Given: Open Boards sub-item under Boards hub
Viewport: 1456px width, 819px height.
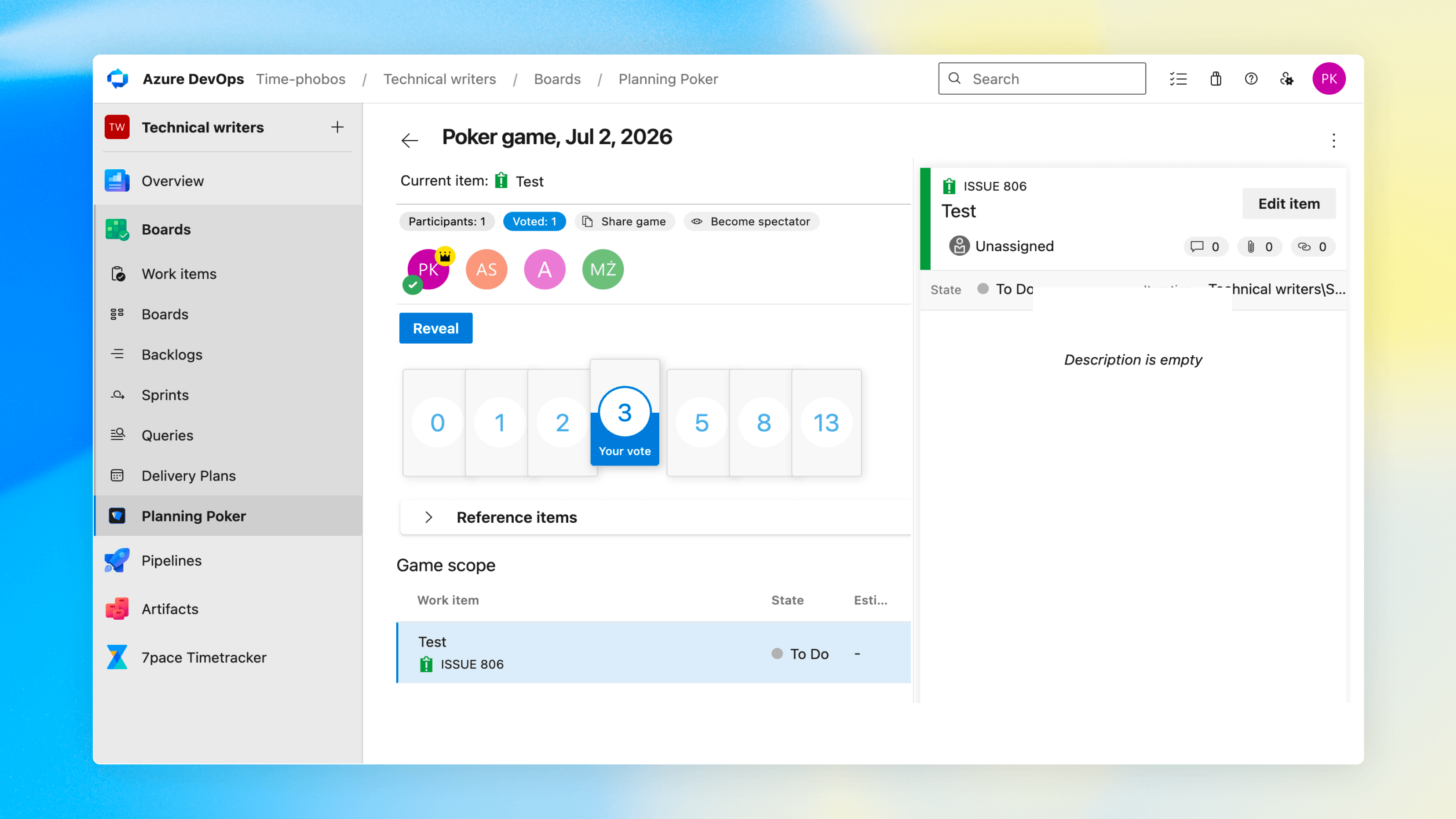Looking at the screenshot, I should (x=228, y=314).
